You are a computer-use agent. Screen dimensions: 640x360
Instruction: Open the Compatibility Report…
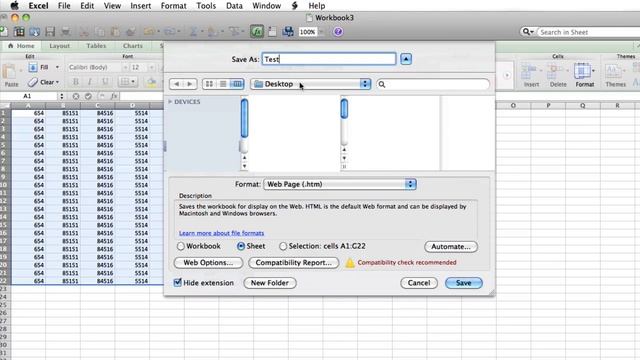point(293,262)
